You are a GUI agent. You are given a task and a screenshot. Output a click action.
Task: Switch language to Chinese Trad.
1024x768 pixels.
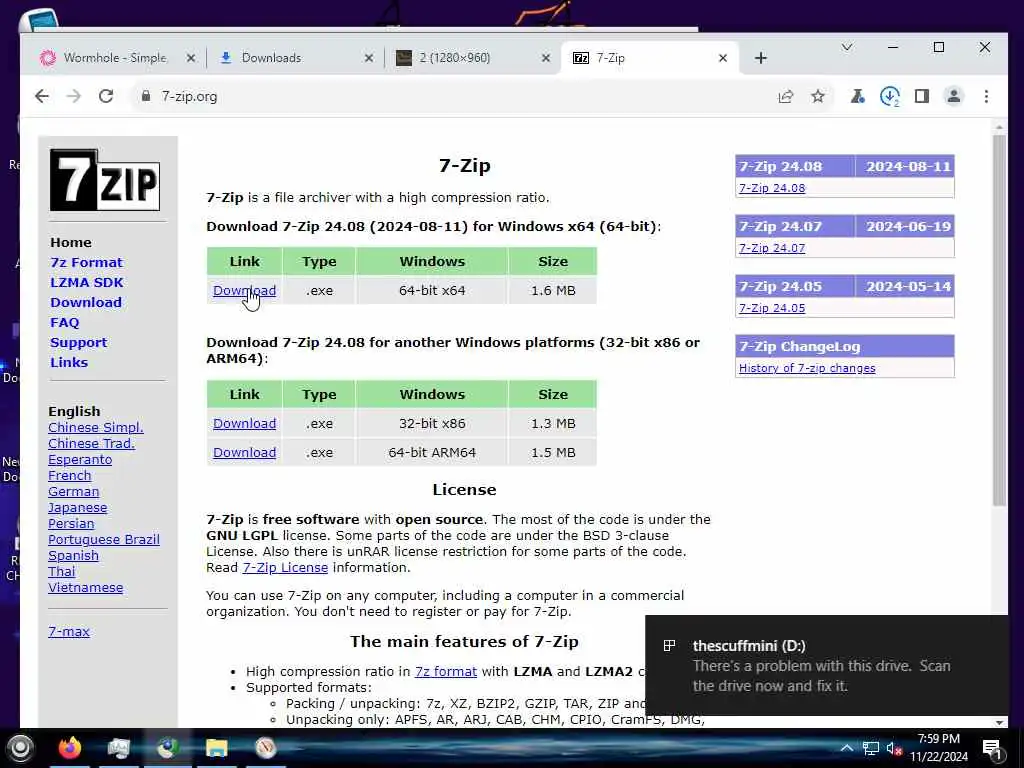coord(91,443)
